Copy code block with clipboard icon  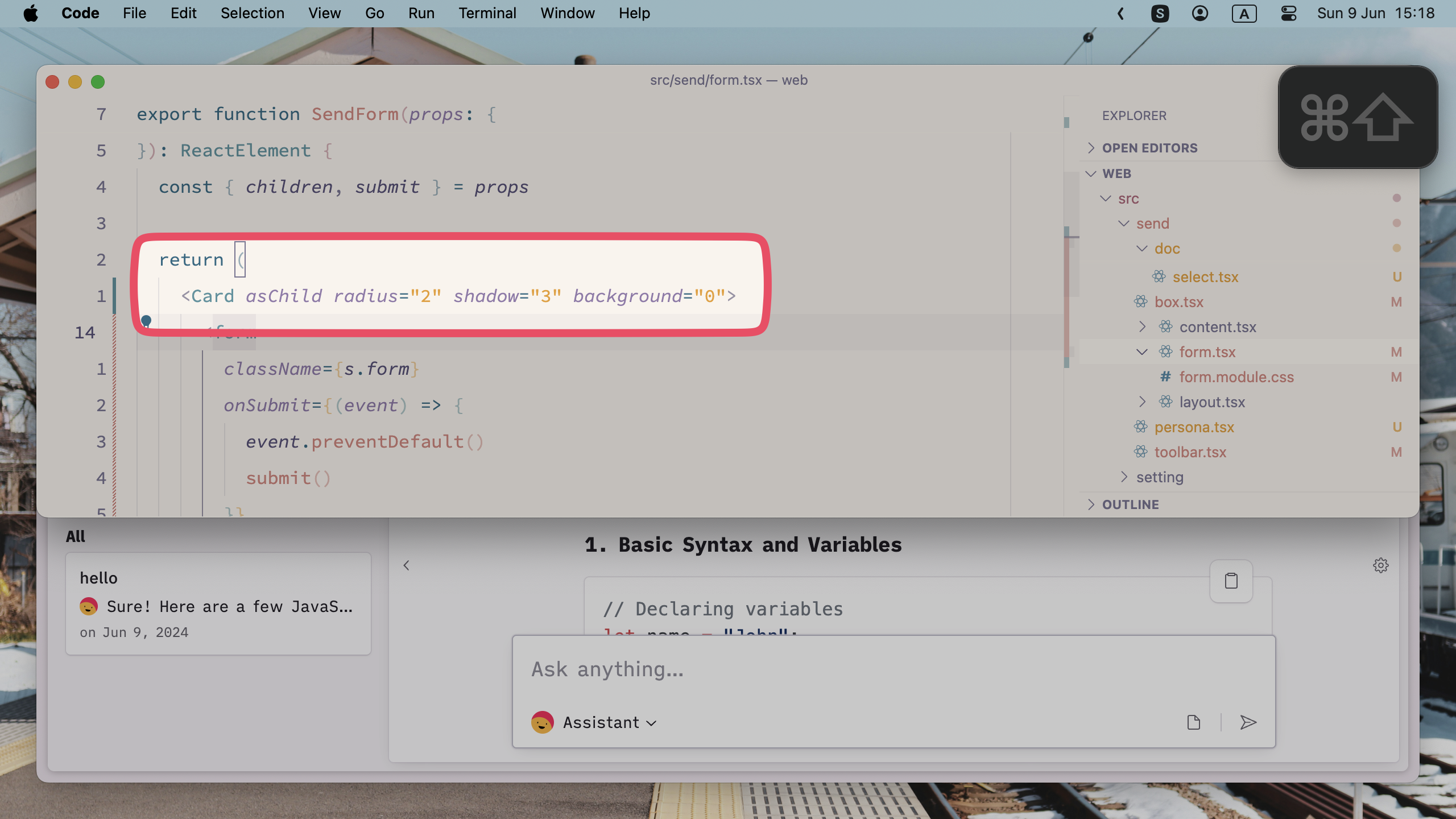pyautogui.click(x=1231, y=581)
